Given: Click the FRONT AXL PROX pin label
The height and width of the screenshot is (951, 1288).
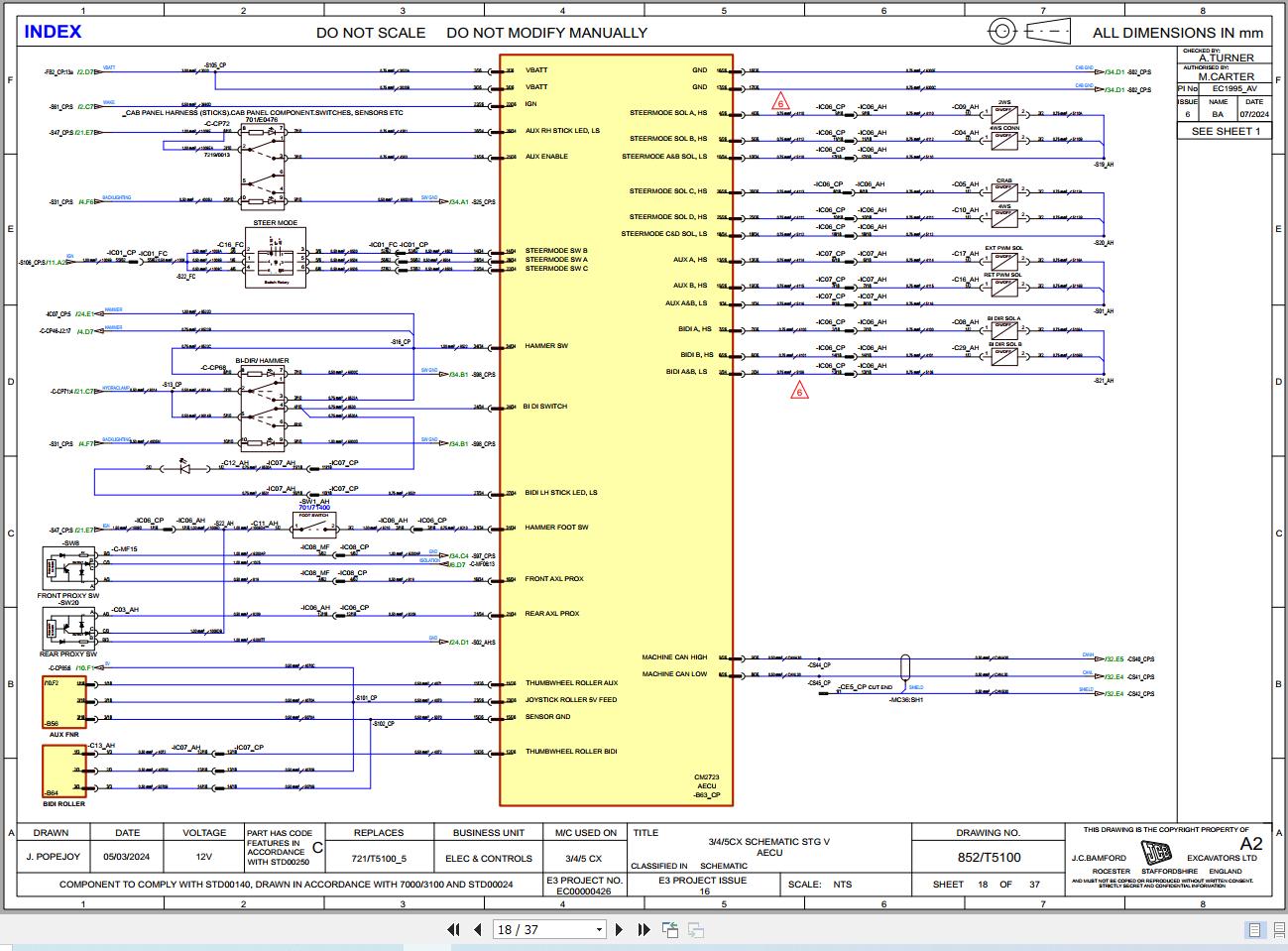Looking at the screenshot, I should pos(554,579).
